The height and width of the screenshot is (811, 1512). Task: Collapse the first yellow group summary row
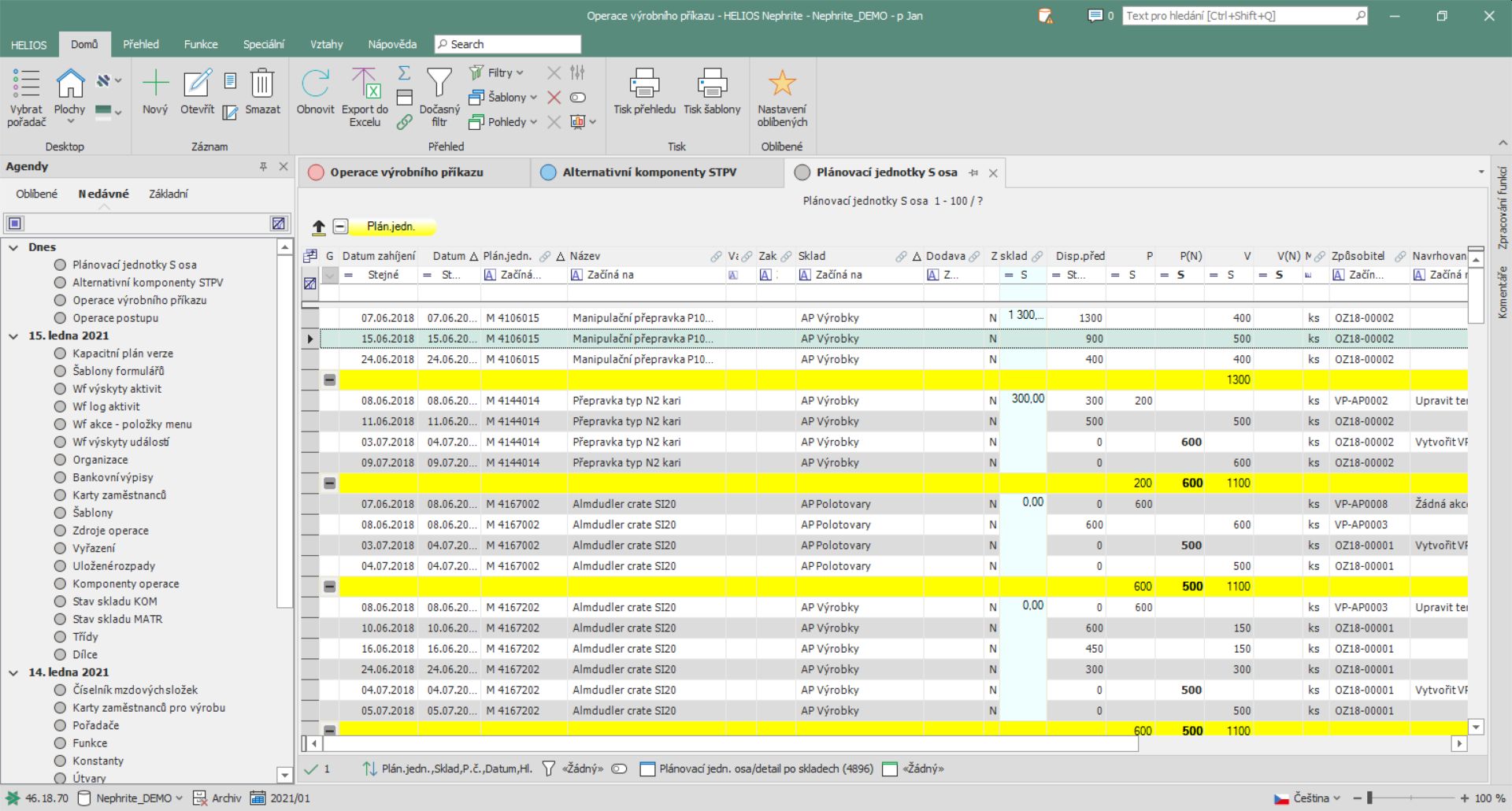point(330,380)
